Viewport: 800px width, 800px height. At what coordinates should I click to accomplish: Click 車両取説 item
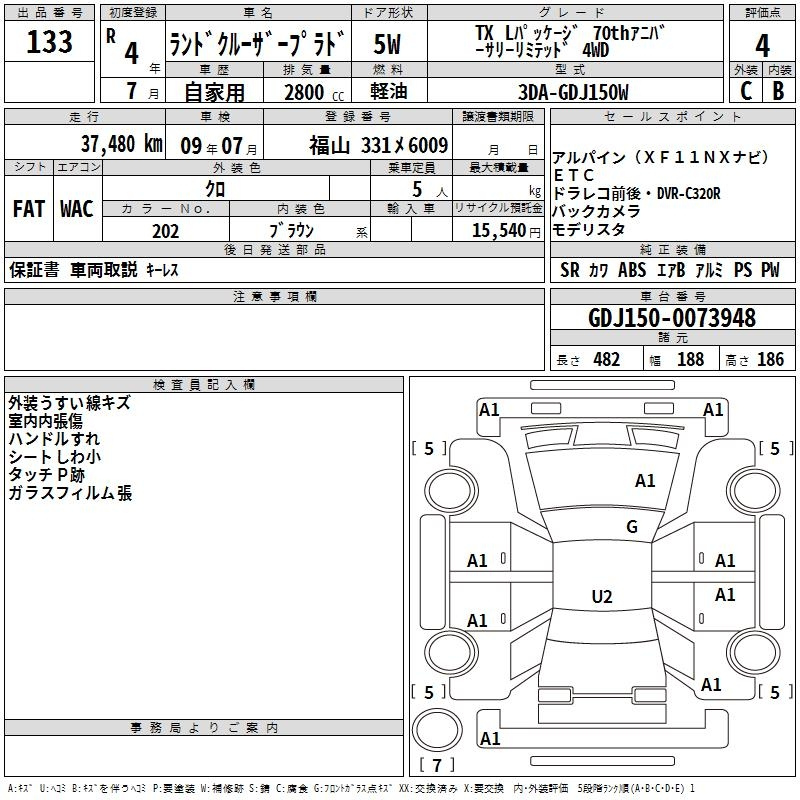[104, 269]
